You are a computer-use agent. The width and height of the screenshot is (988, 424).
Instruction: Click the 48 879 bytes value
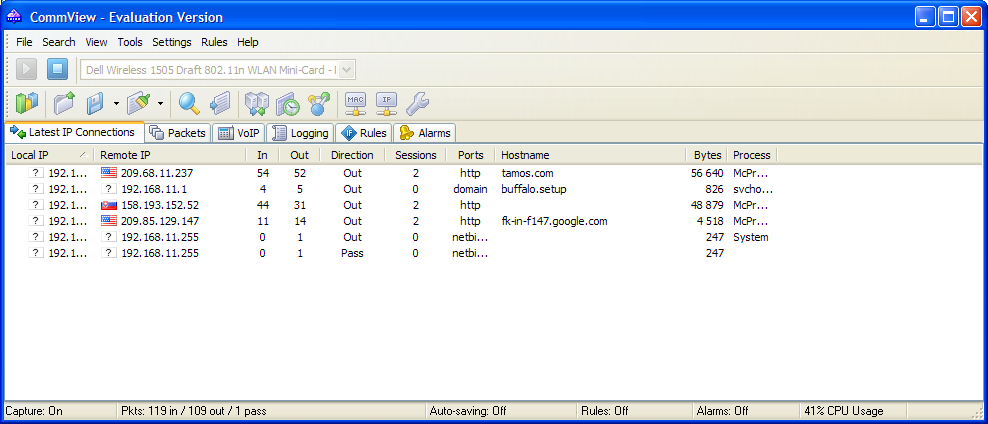[x=707, y=205]
